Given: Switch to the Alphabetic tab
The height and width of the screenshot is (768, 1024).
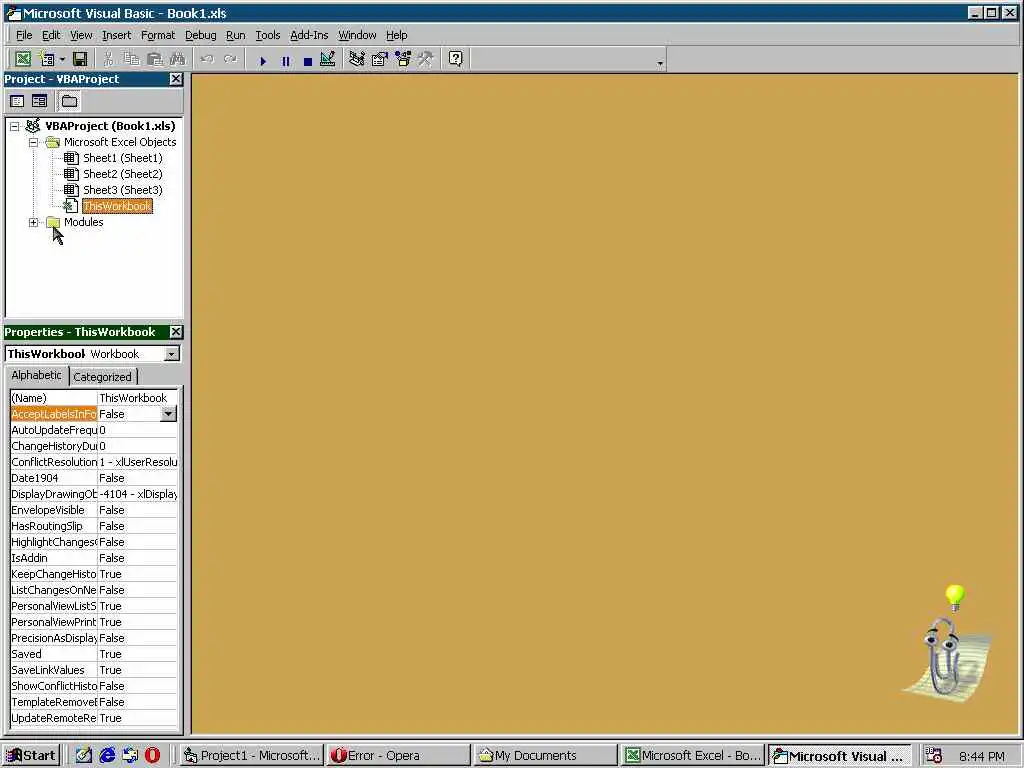Looking at the screenshot, I should pyautogui.click(x=37, y=376).
